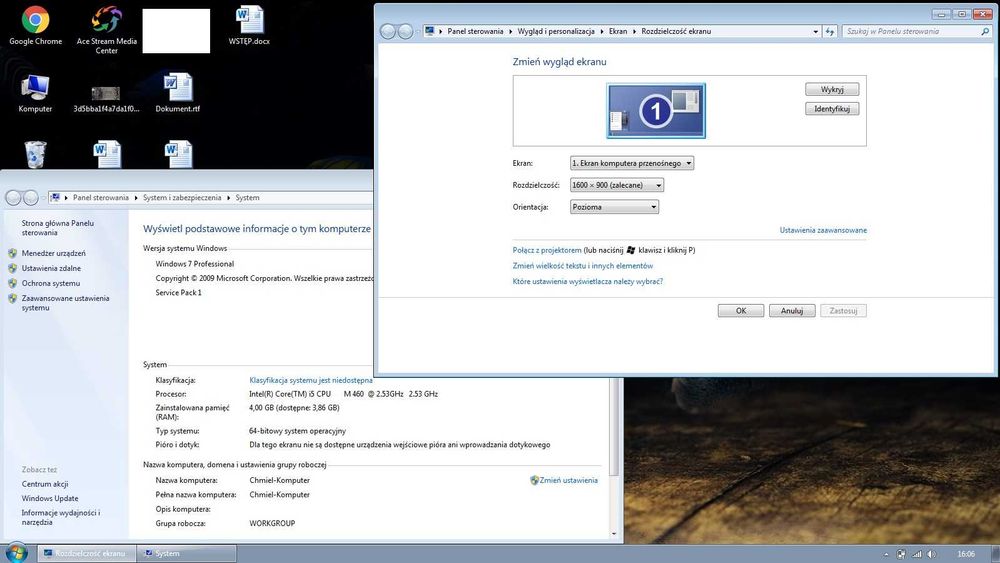
Task: Click the Windows Start orb
Action: click(x=15, y=553)
